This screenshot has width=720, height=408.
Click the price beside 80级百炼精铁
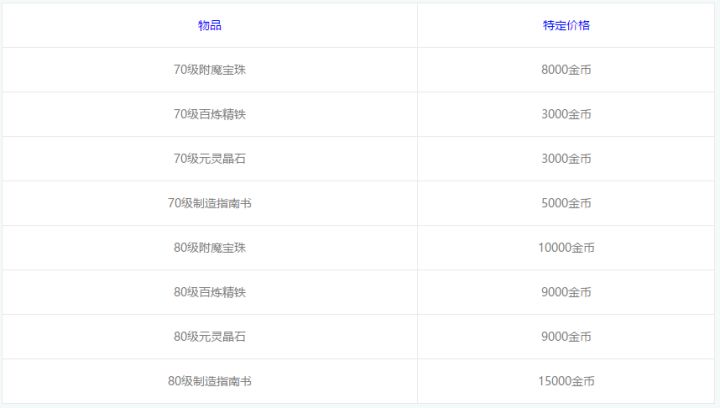coord(566,292)
